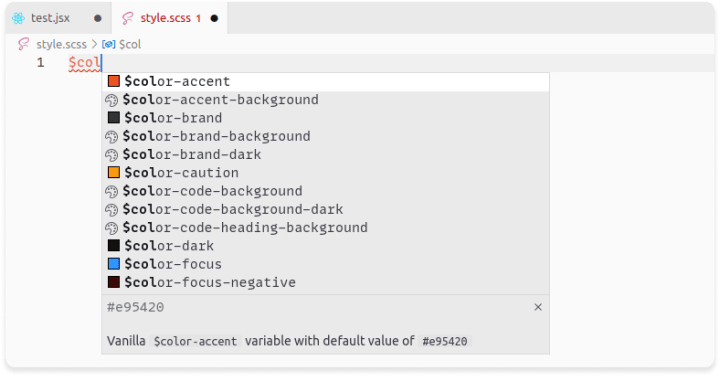
Task: Click palette icon next to $color-brand-dark
Action: (112, 155)
